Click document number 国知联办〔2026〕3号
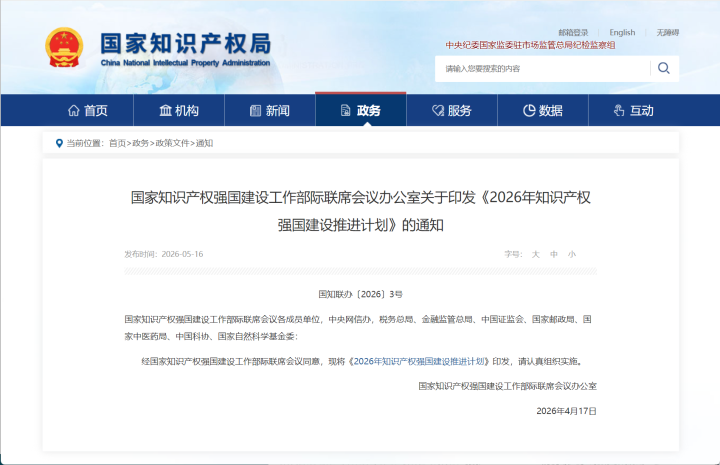 (360, 294)
